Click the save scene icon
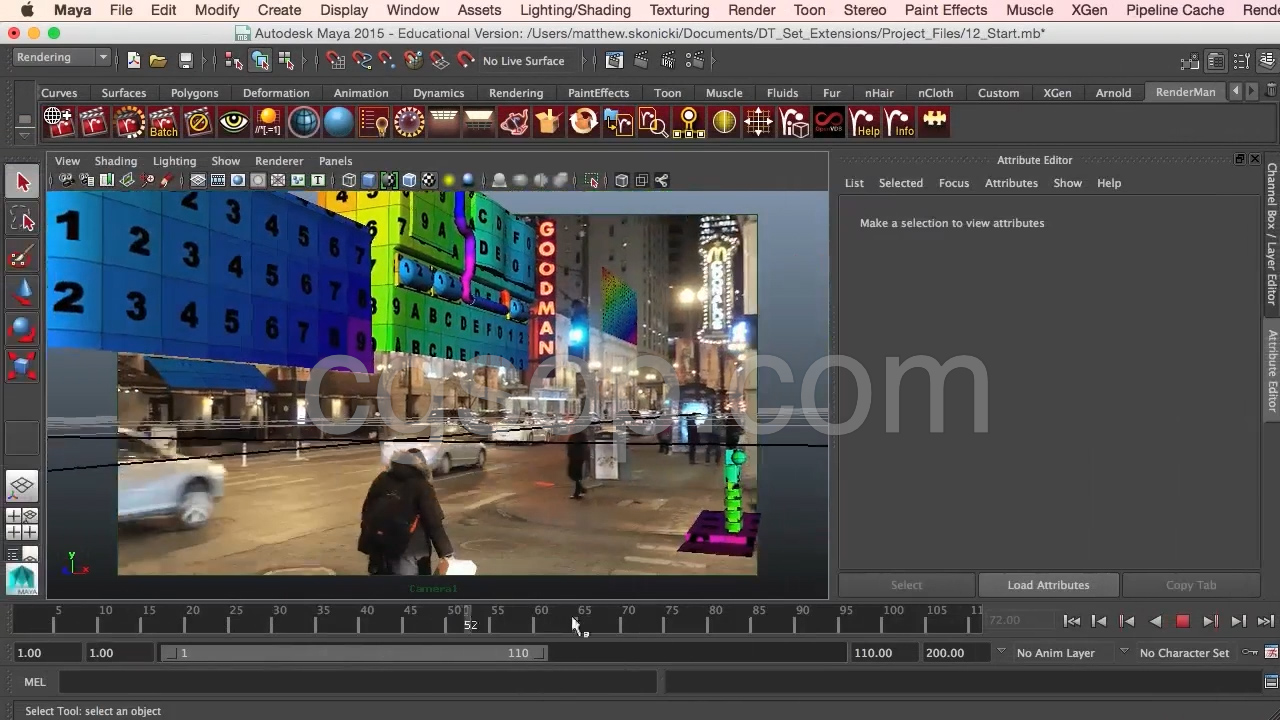1280x720 pixels. (186, 61)
